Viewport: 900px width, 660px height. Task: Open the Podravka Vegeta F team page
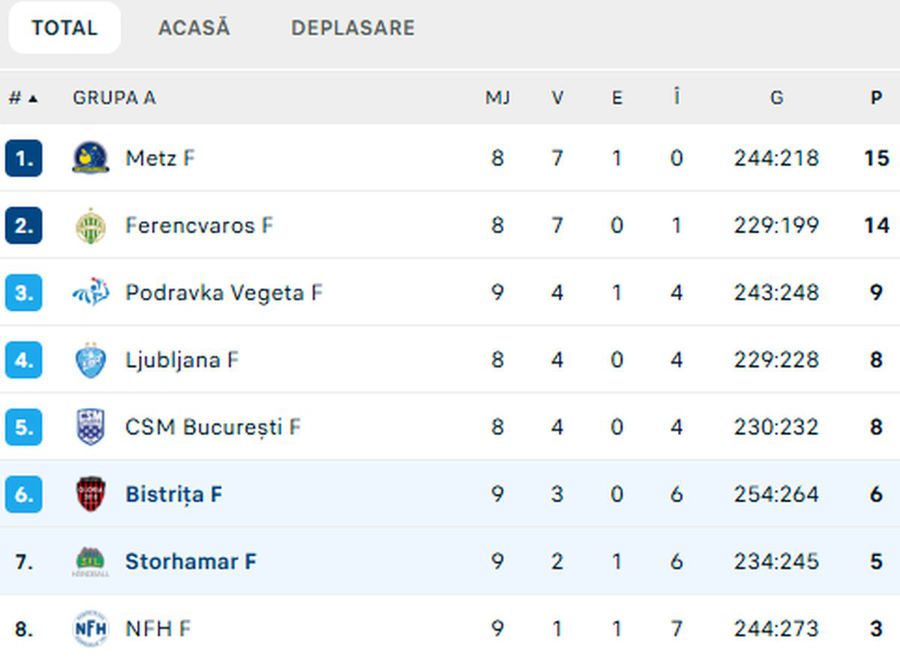pyautogui.click(x=224, y=293)
